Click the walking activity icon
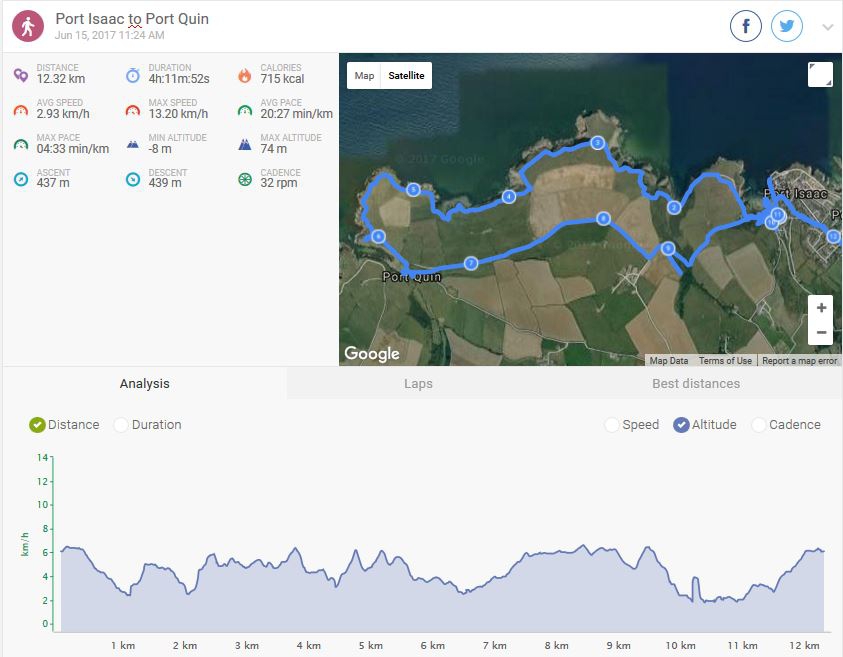The width and height of the screenshot is (843, 657). 28,26
